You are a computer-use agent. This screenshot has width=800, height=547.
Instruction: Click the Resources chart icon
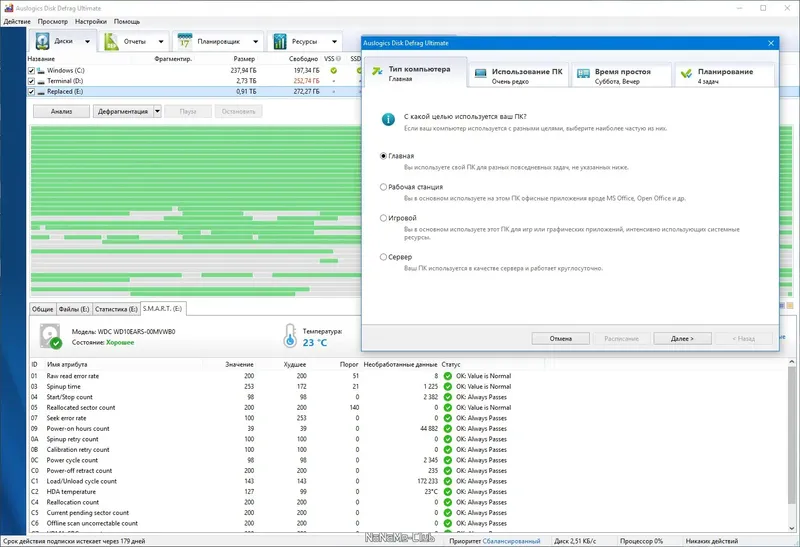(x=280, y=41)
